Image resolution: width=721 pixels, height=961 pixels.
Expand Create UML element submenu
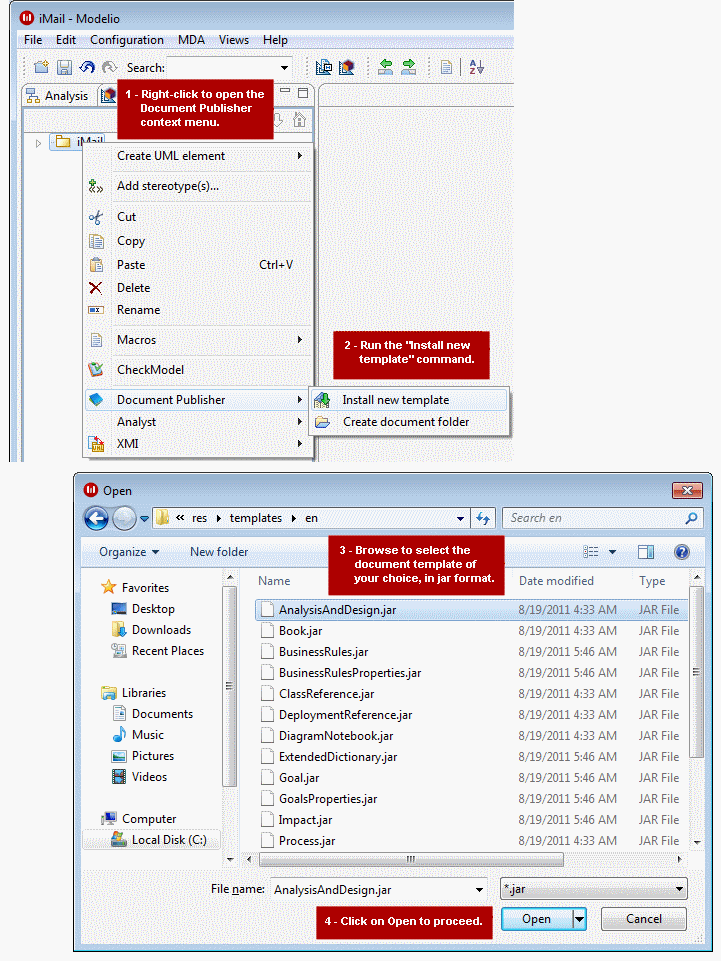coord(197,156)
